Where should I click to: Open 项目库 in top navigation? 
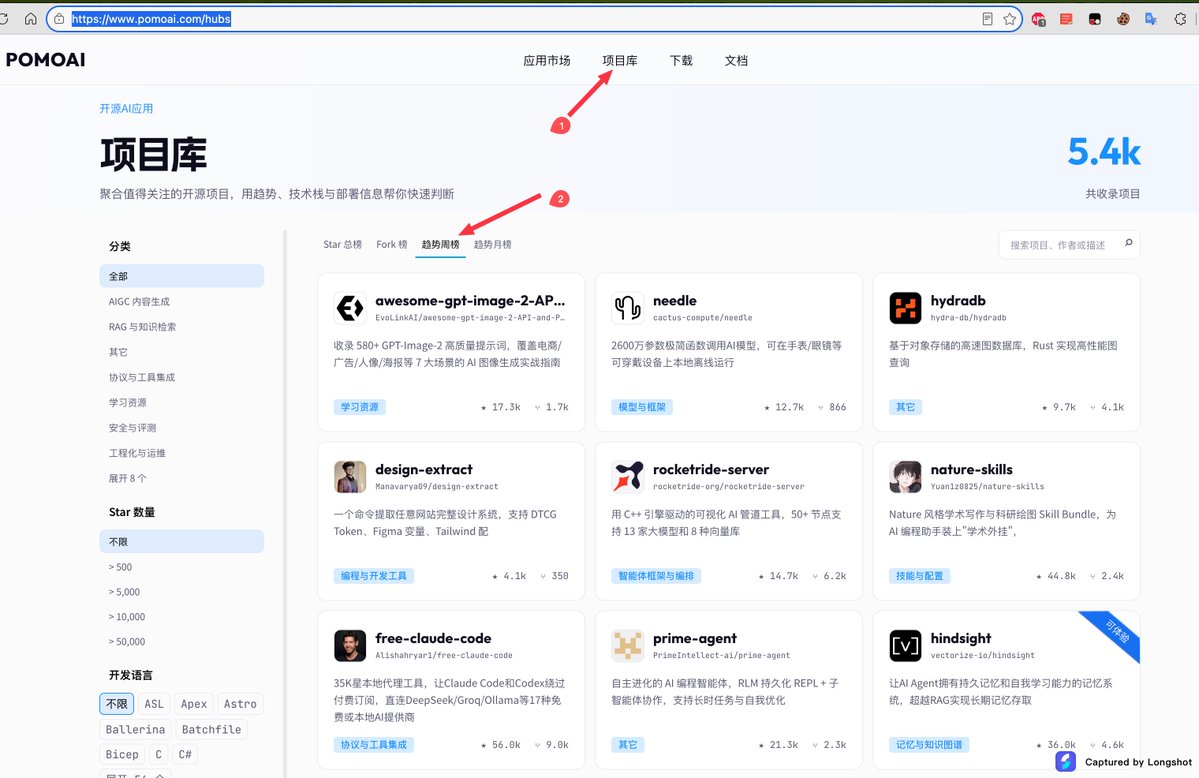[619, 60]
